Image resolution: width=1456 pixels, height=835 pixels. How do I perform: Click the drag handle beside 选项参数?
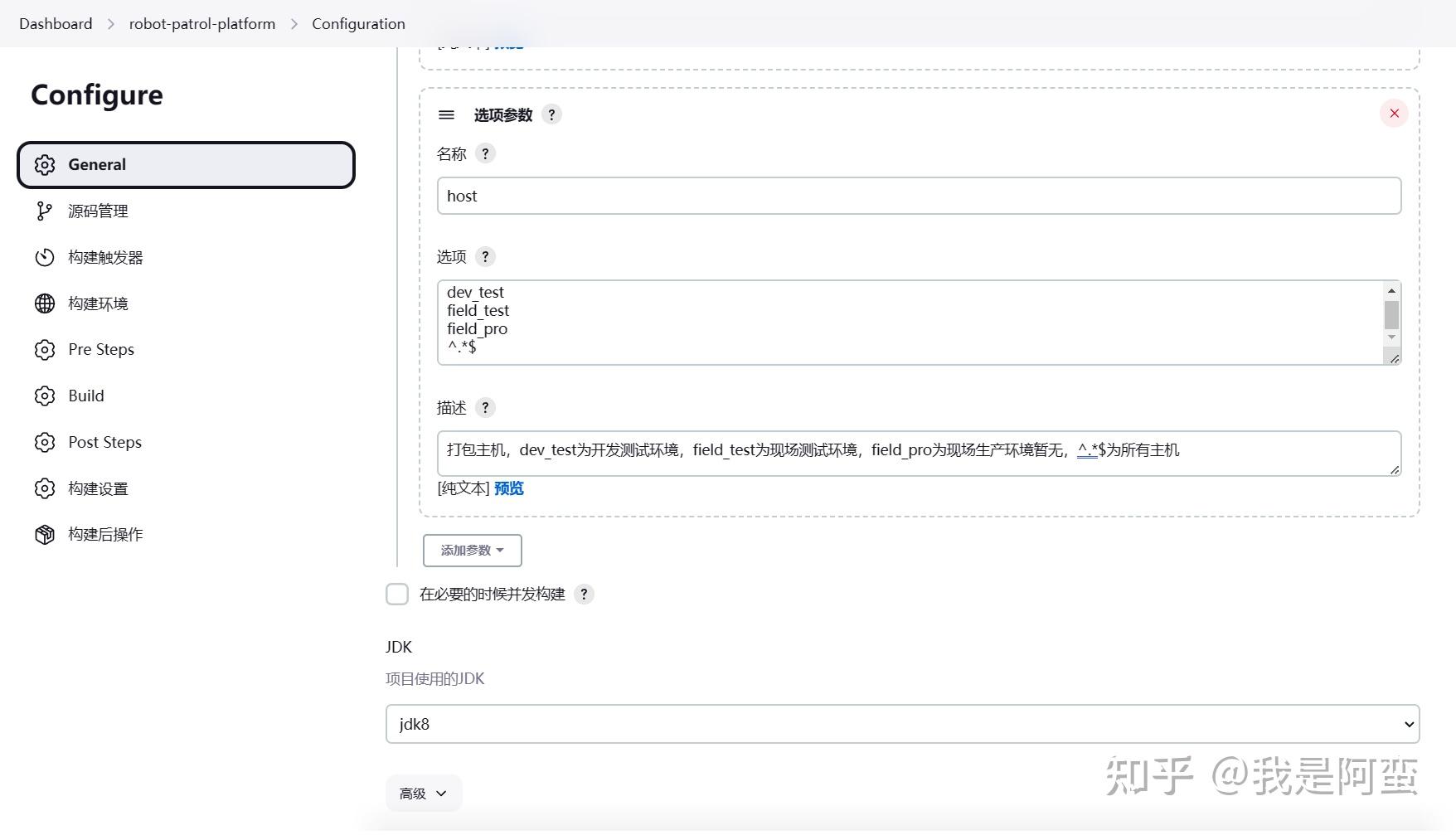point(446,114)
